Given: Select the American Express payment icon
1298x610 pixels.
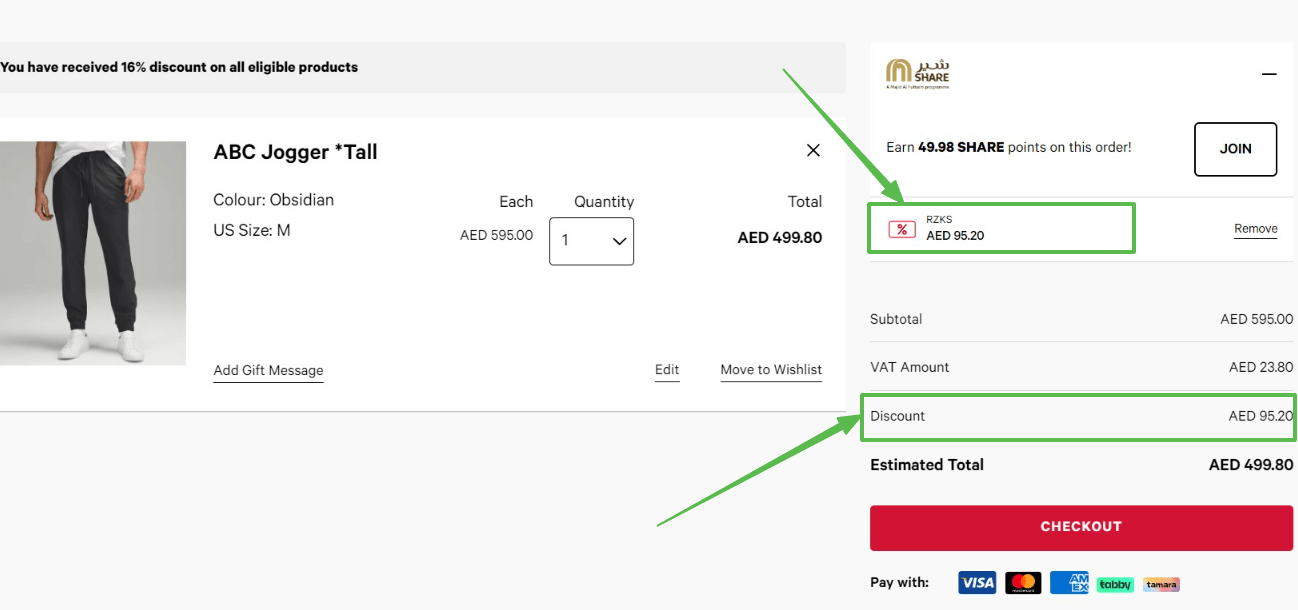Looking at the screenshot, I should pyautogui.click(x=1069, y=583).
